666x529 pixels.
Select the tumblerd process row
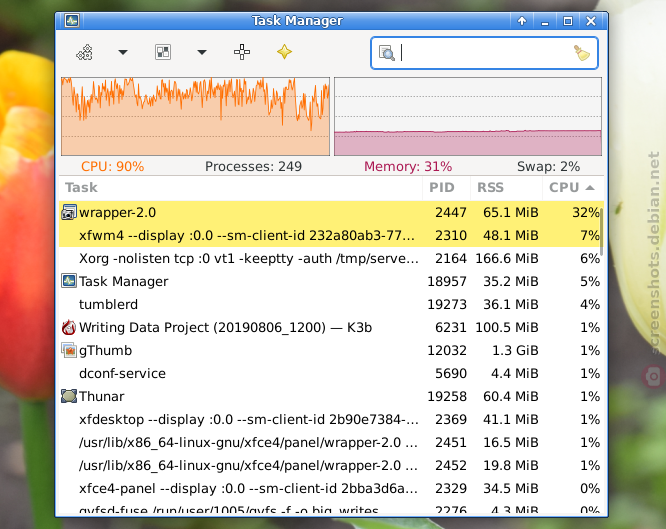[331, 304]
